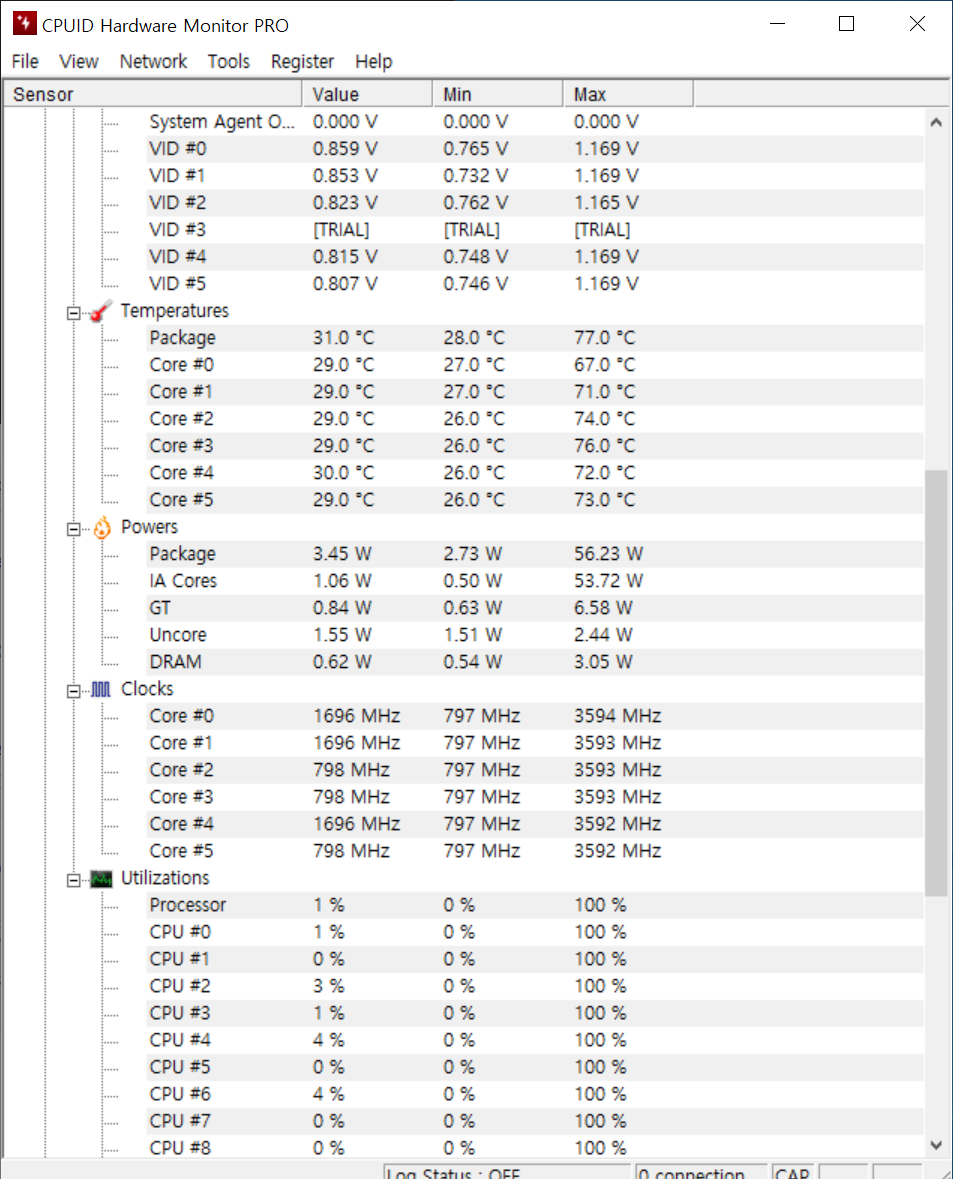Viewport: 953px width, 1179px height.
Task: Click the Utilizations graph icon
Action: pos(101,878)
